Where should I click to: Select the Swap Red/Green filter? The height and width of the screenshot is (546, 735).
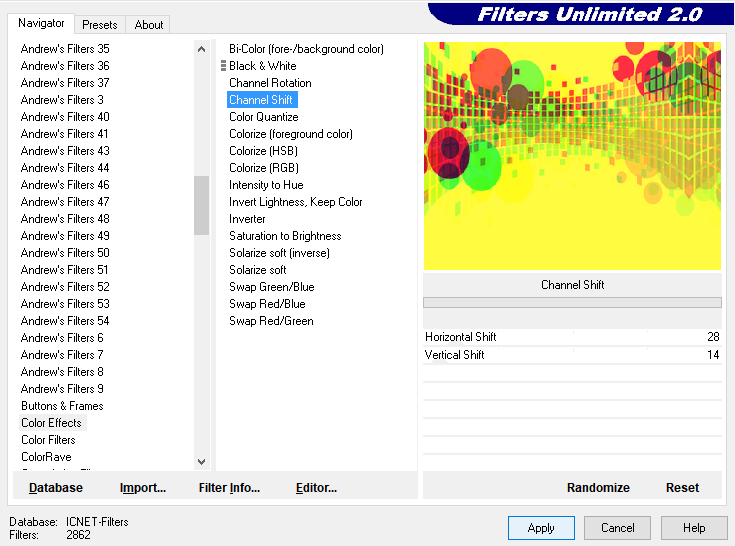coord(271,321)
